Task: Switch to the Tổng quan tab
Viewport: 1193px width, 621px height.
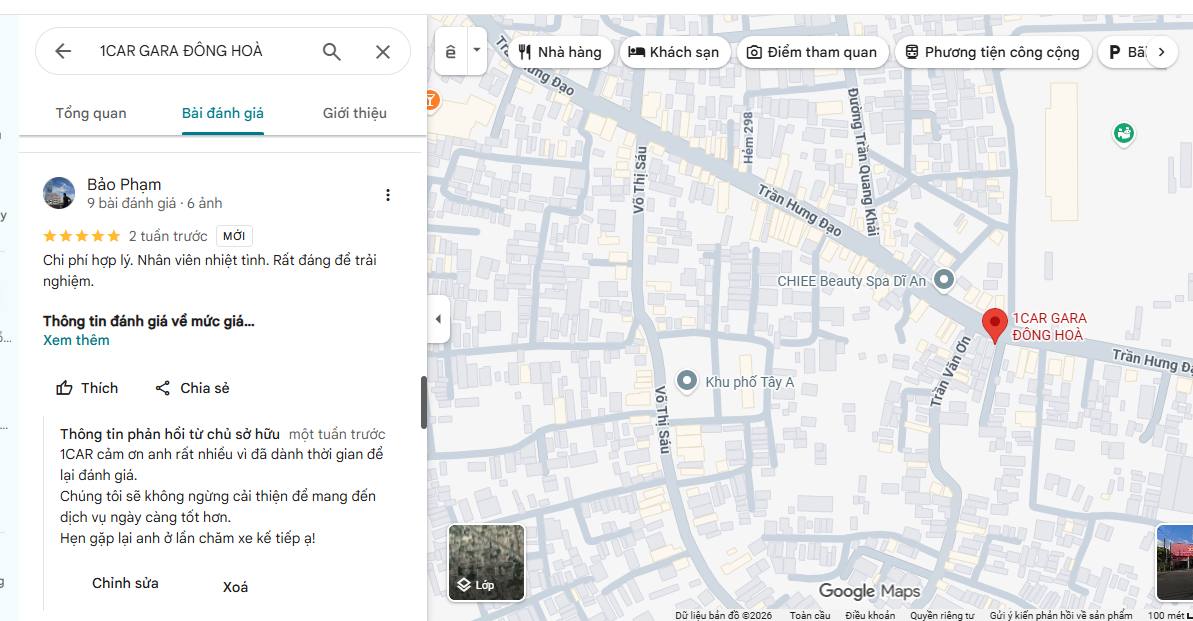Action: [x=91, y=113]
